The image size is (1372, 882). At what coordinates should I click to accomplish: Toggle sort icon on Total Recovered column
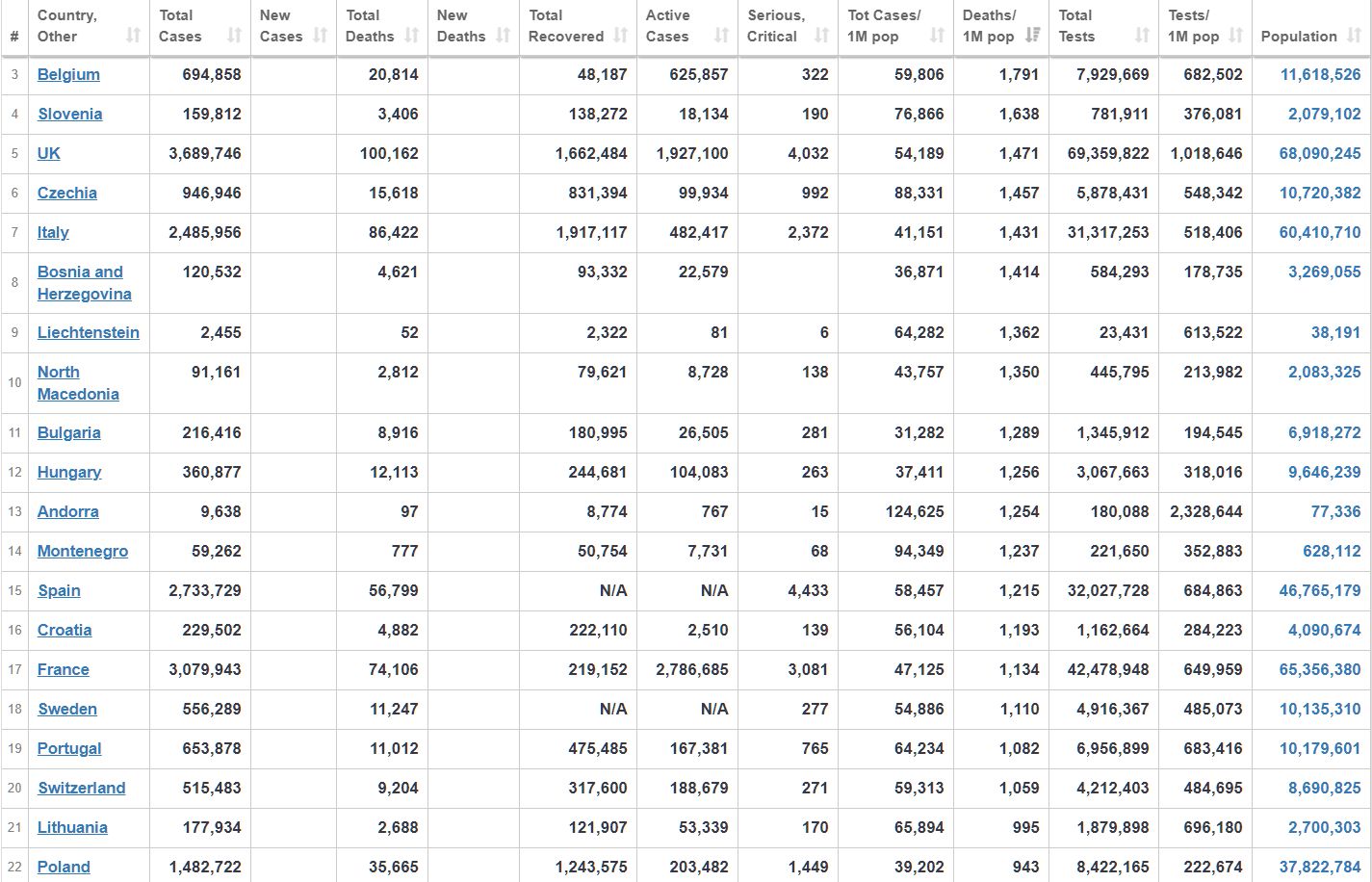(x=621, y=36)
